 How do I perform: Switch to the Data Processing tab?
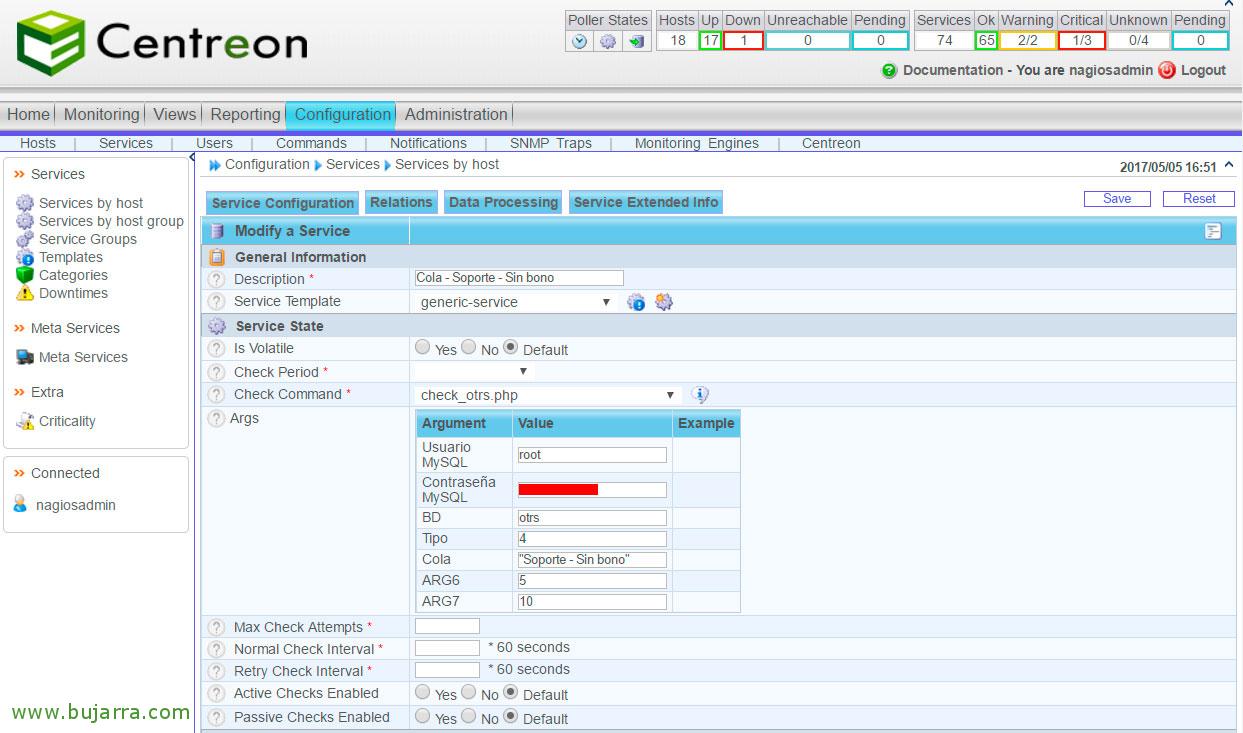[503, 202]
